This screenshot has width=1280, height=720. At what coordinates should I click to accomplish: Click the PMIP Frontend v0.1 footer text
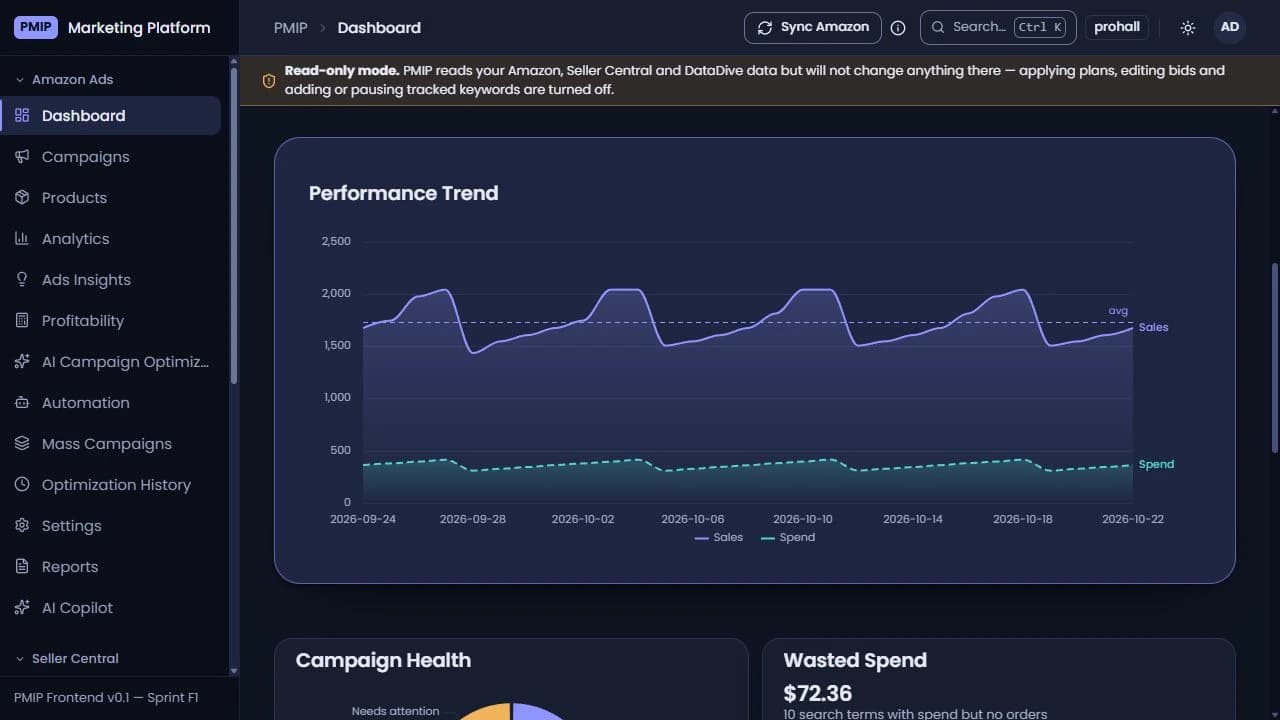coord(106,697)
